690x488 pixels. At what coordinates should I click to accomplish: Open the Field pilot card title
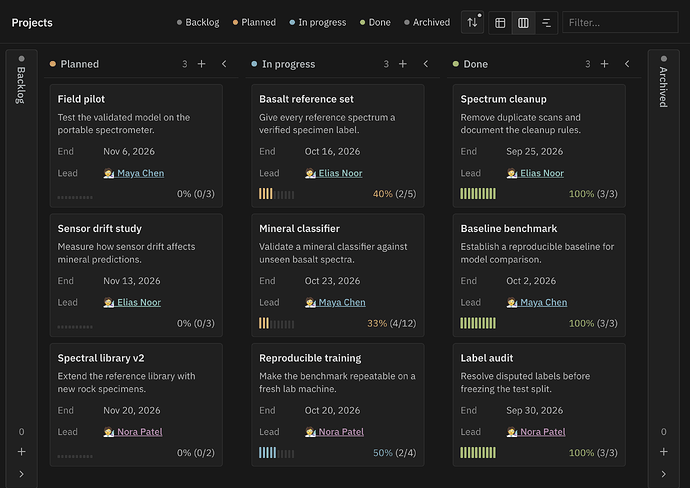81,99
